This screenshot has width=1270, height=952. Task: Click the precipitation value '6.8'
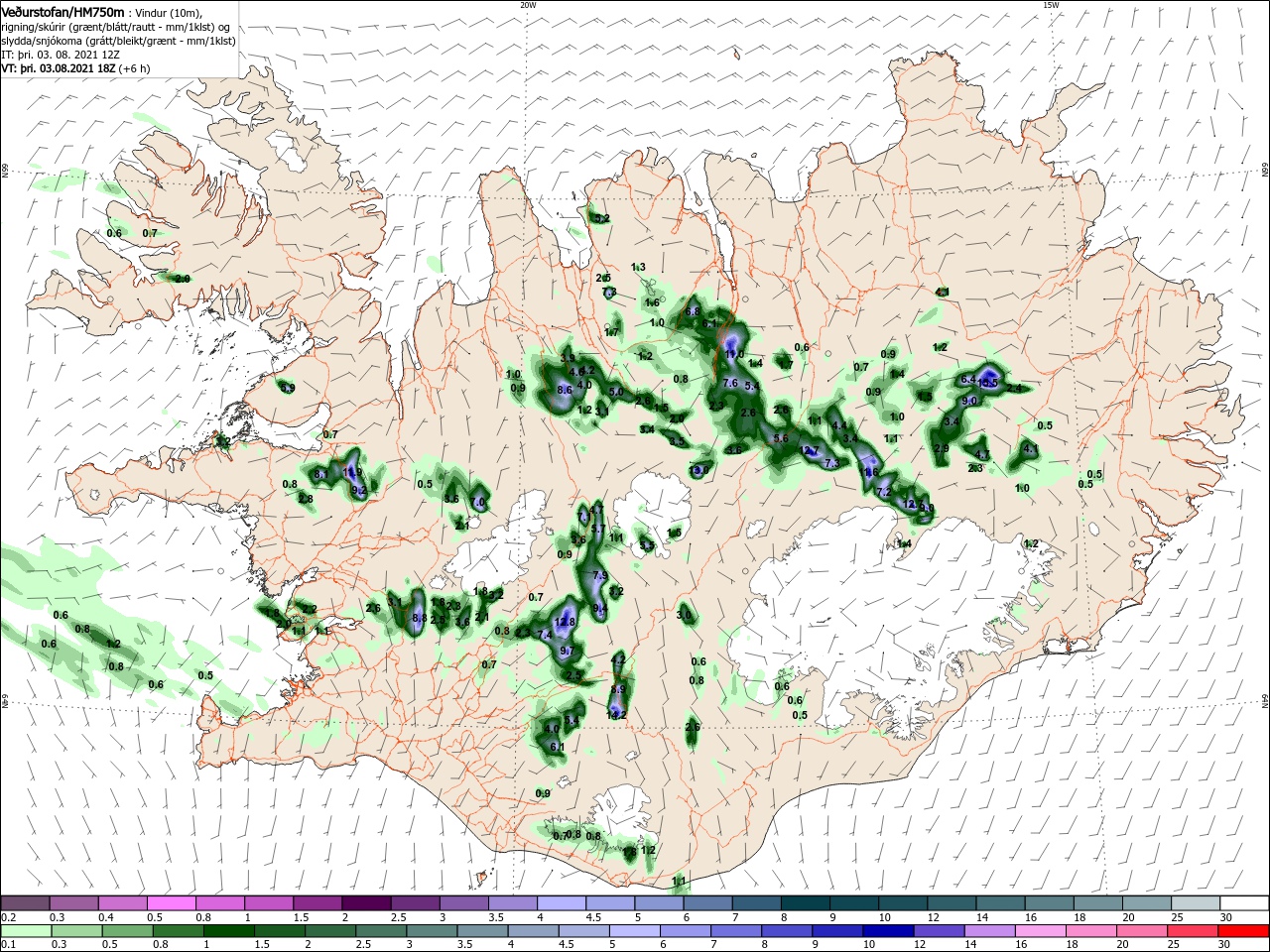tap(693, 310)
